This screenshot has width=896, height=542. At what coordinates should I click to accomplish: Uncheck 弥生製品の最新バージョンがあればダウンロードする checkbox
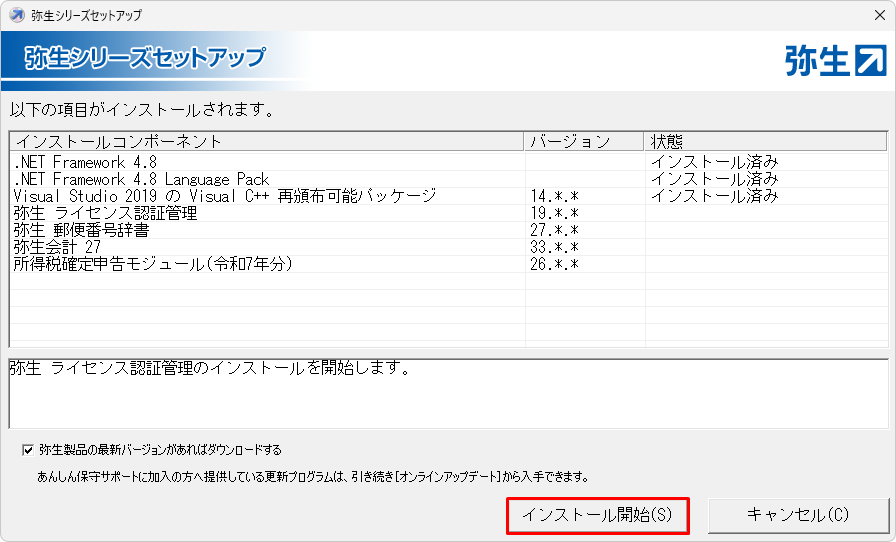pyautogui.click(x=27, y=451)
